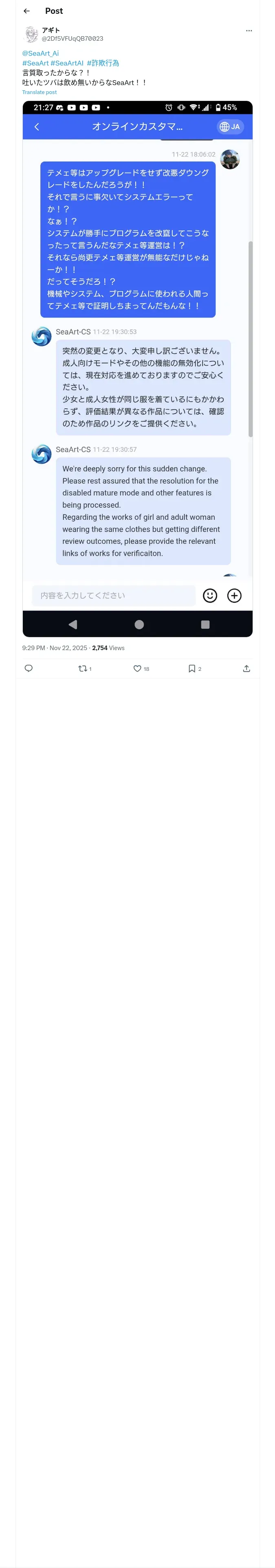Click the share upload icon

click(x=246, y=668)
